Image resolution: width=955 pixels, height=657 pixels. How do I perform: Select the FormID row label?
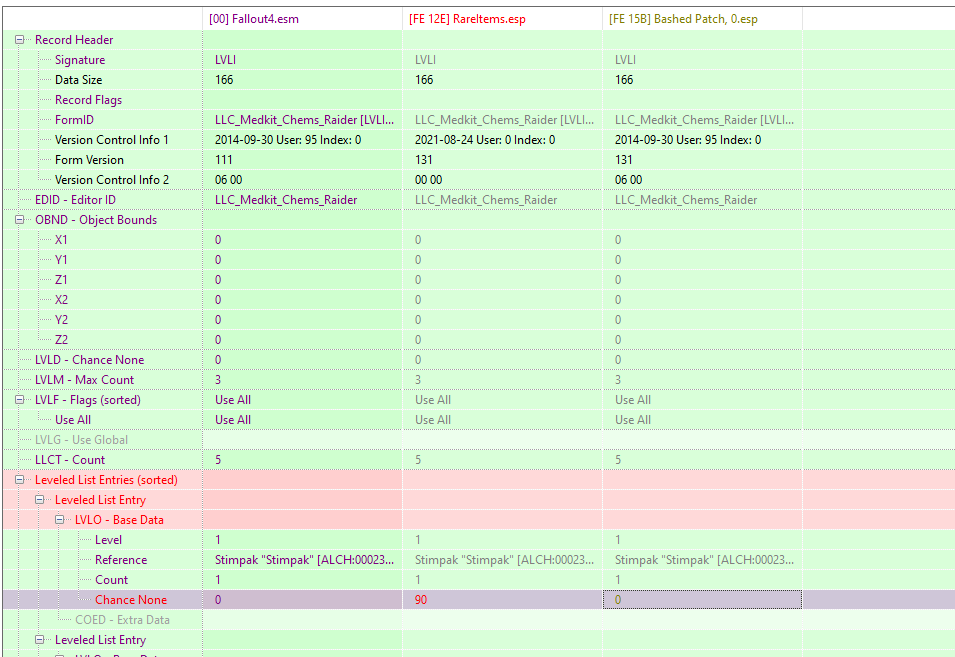(74, 120)
